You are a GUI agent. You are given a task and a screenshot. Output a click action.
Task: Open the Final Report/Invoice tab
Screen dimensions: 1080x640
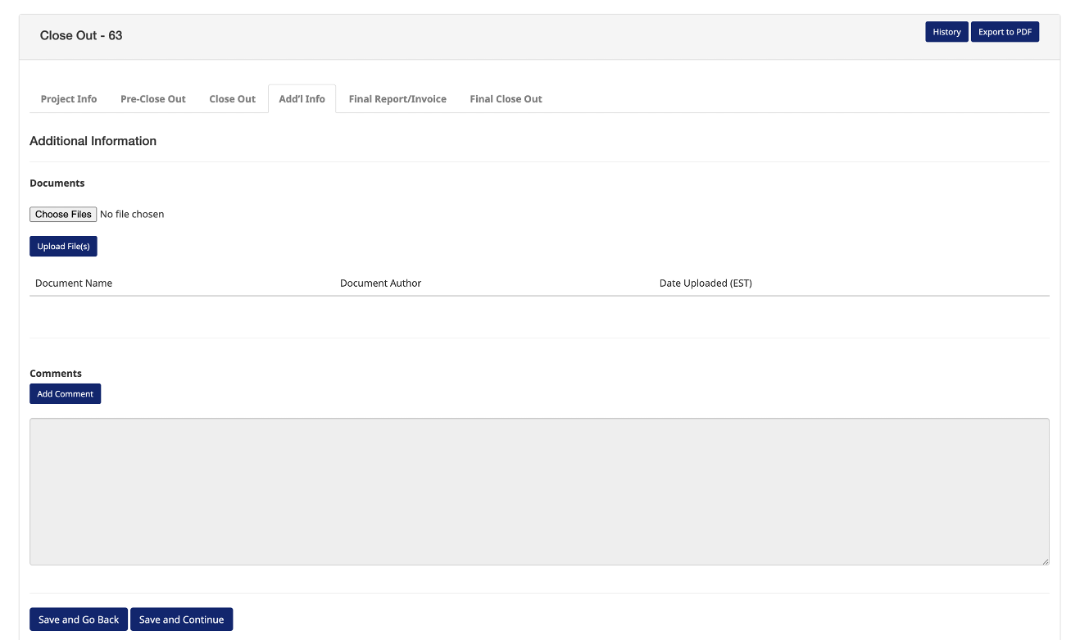pos(397,99)
